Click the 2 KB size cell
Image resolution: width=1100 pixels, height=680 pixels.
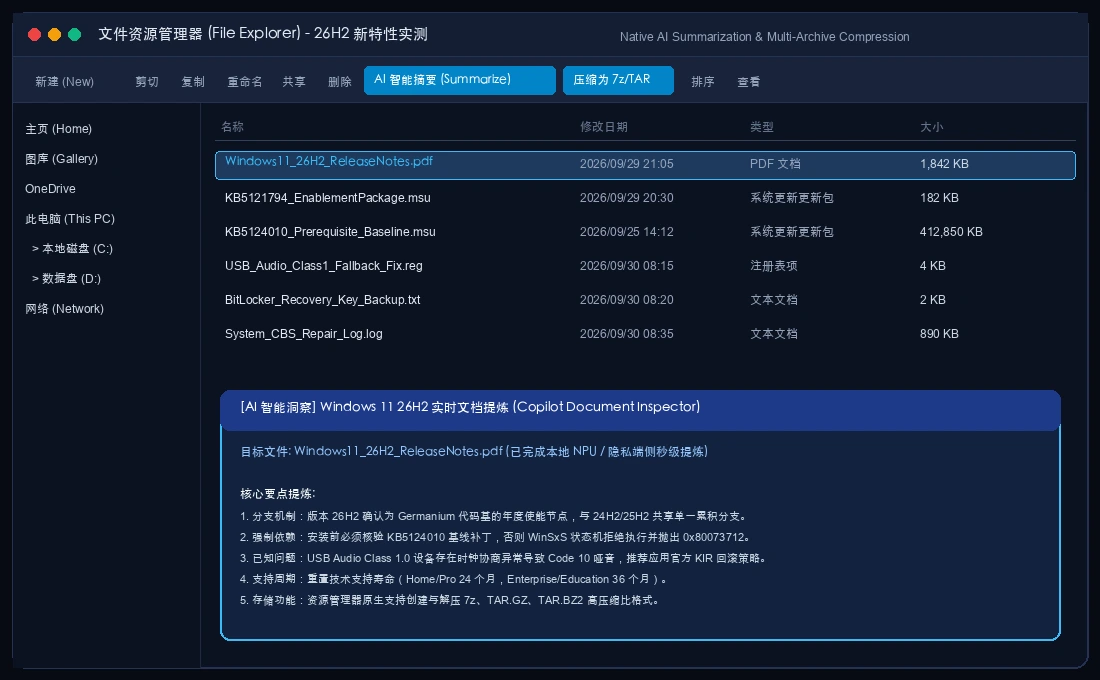[933, 300]
